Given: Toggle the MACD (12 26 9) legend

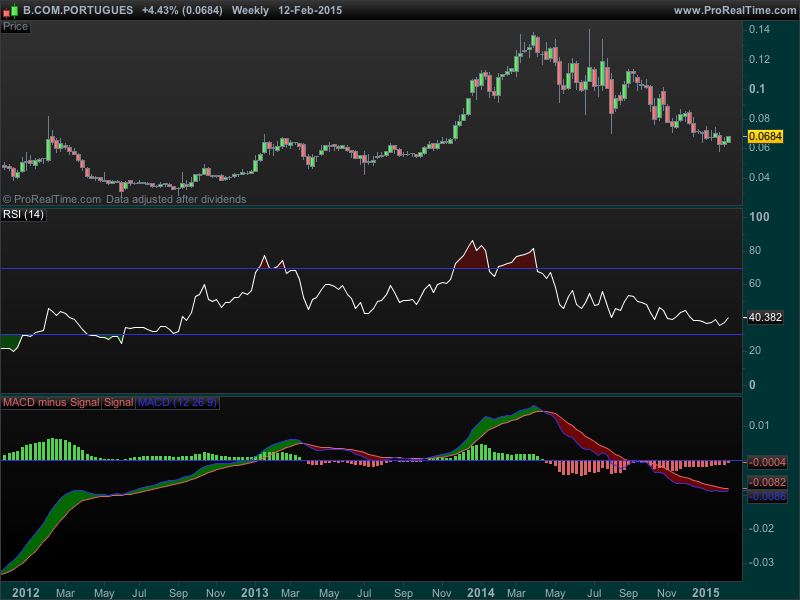Looking at the screenshot, I should tap(177, 402).
